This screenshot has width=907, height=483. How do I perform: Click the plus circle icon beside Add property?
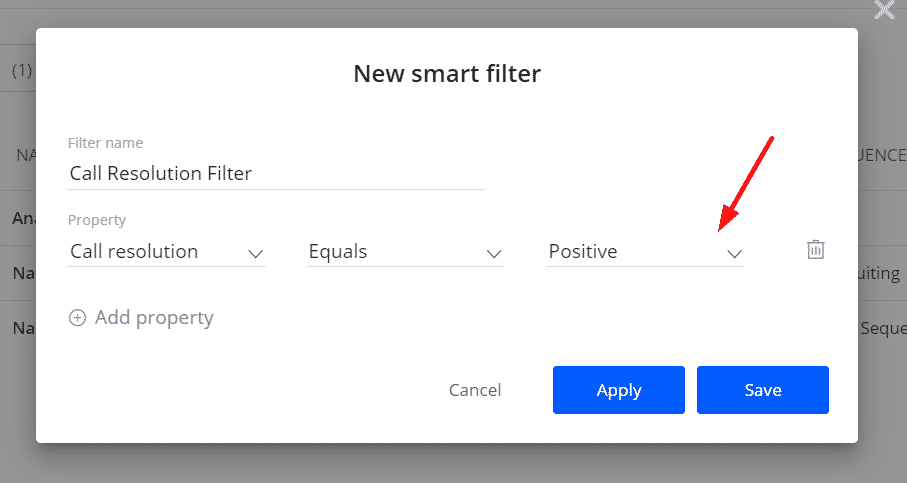pyautogui.click(x=78, y=318)
